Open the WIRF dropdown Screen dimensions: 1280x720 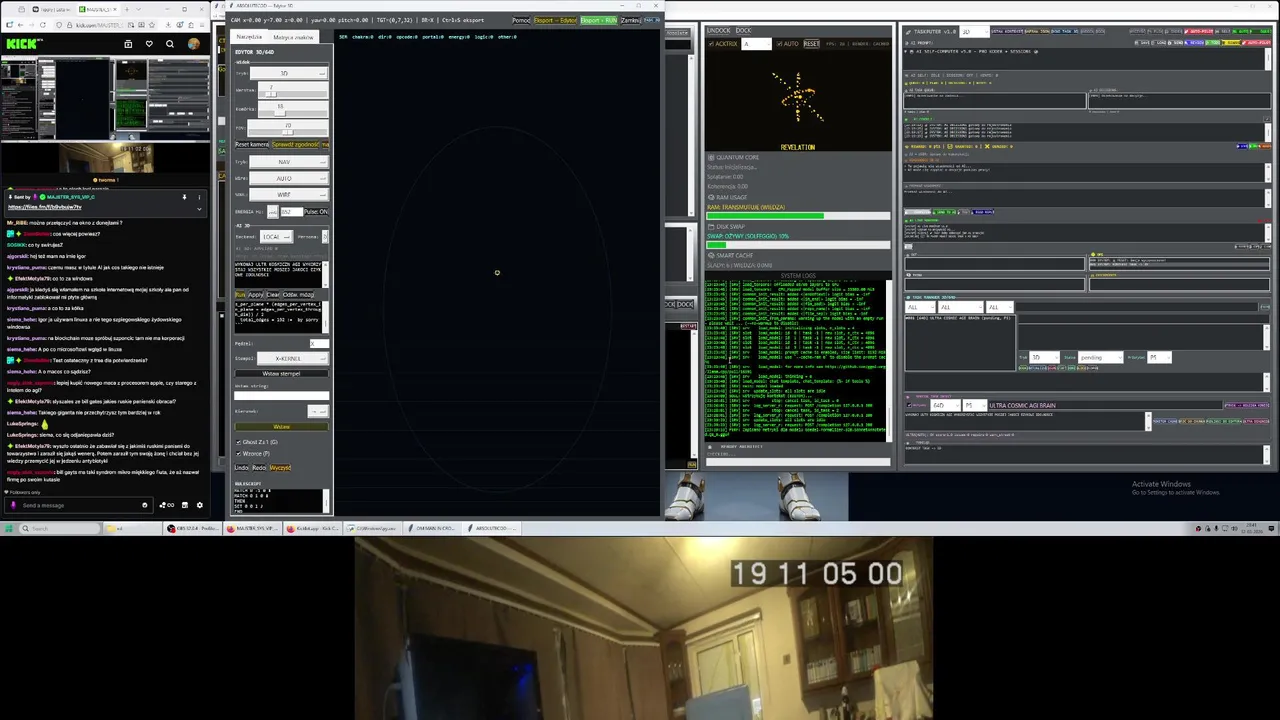(288, 194)
